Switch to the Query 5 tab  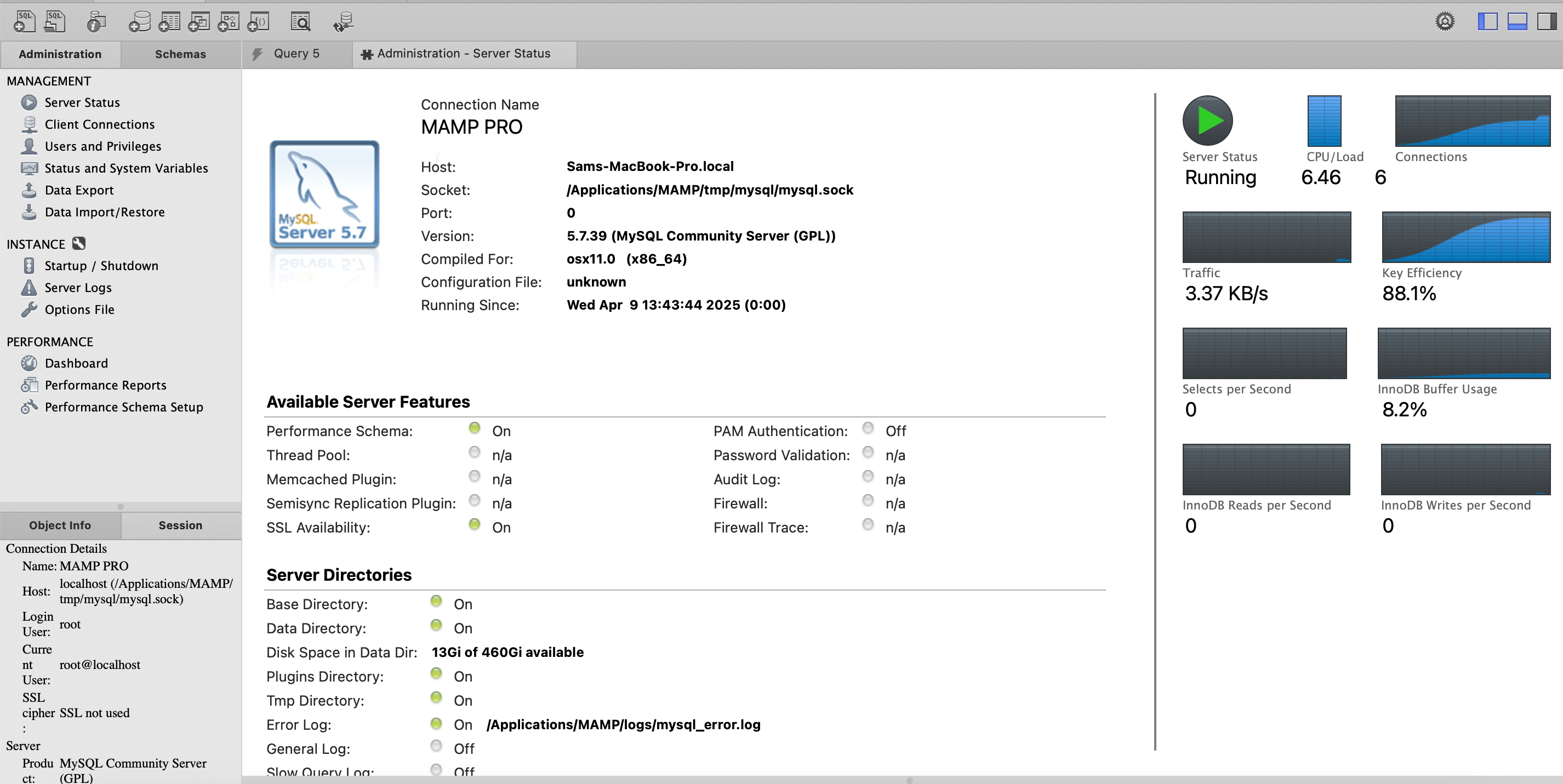point(295,53)
